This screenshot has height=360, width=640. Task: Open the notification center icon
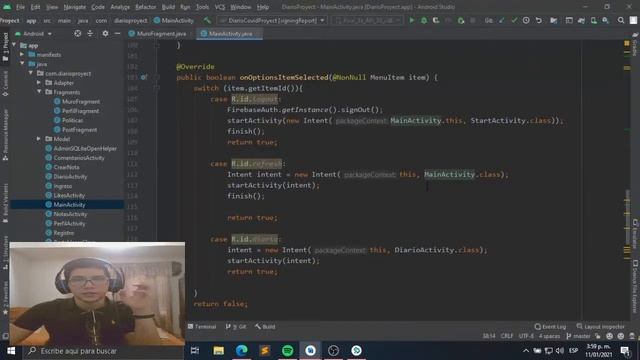[x=625, y=351]
